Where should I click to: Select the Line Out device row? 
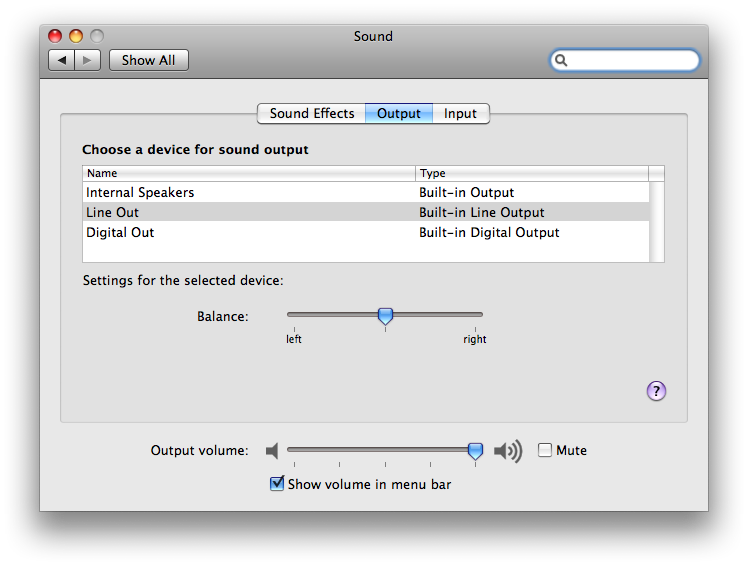(x=366, y=212)
